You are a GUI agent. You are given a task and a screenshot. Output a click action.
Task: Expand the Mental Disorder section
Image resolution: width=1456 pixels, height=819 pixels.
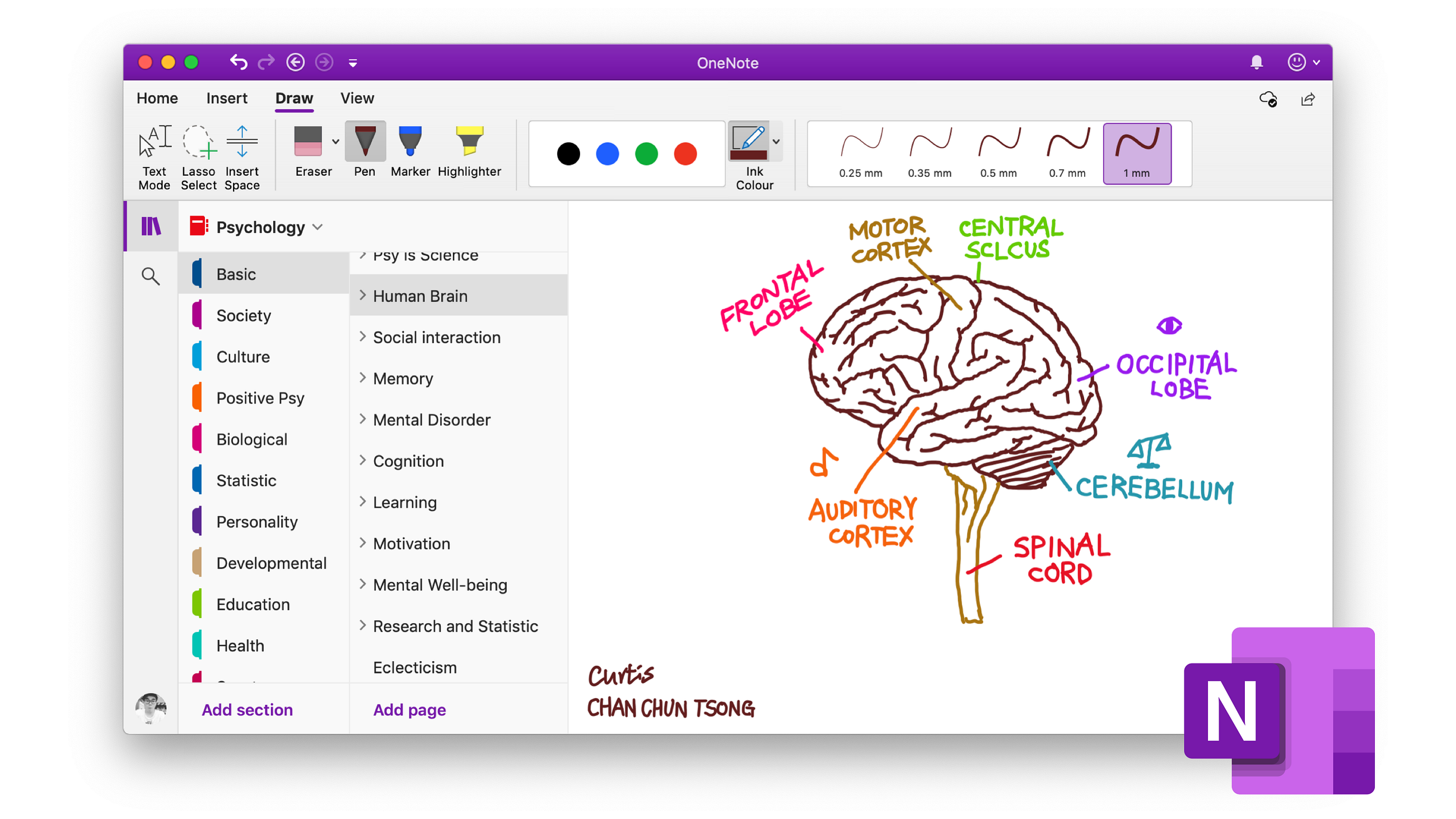(x=362, y=419)
